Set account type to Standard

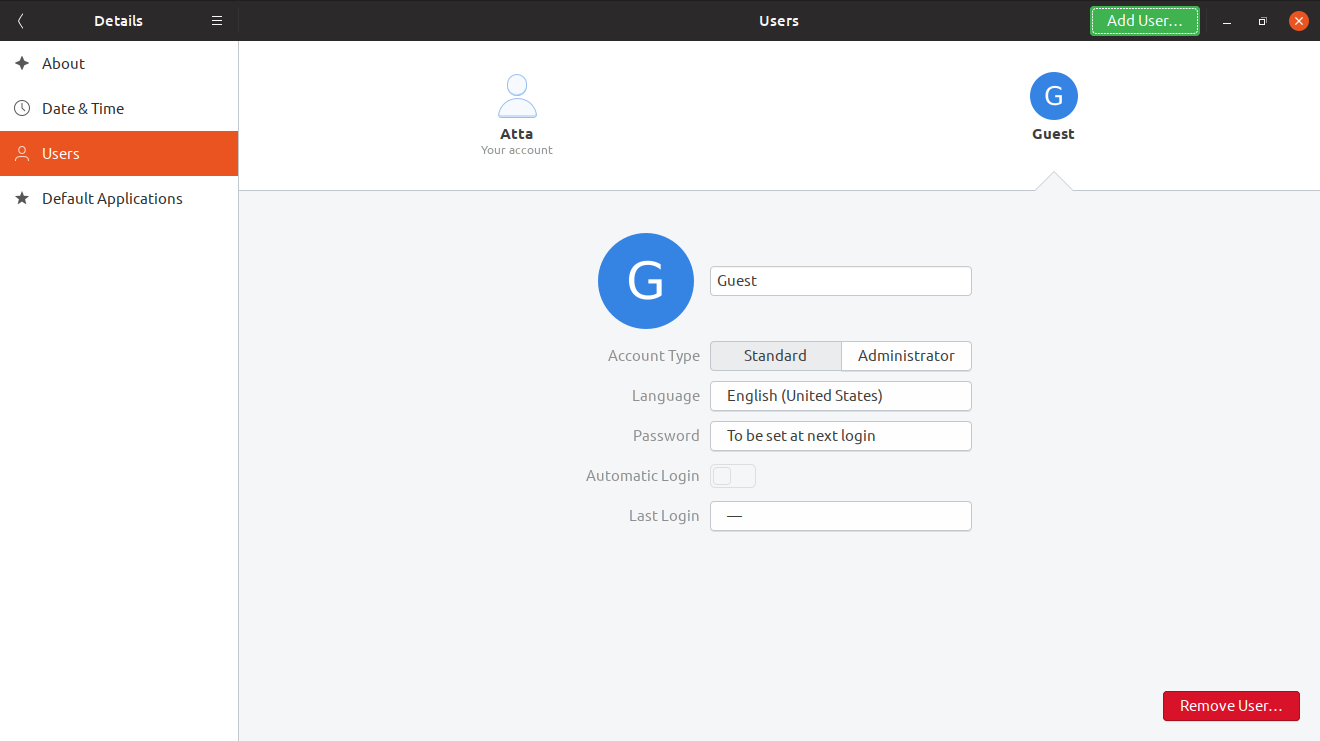775,356
